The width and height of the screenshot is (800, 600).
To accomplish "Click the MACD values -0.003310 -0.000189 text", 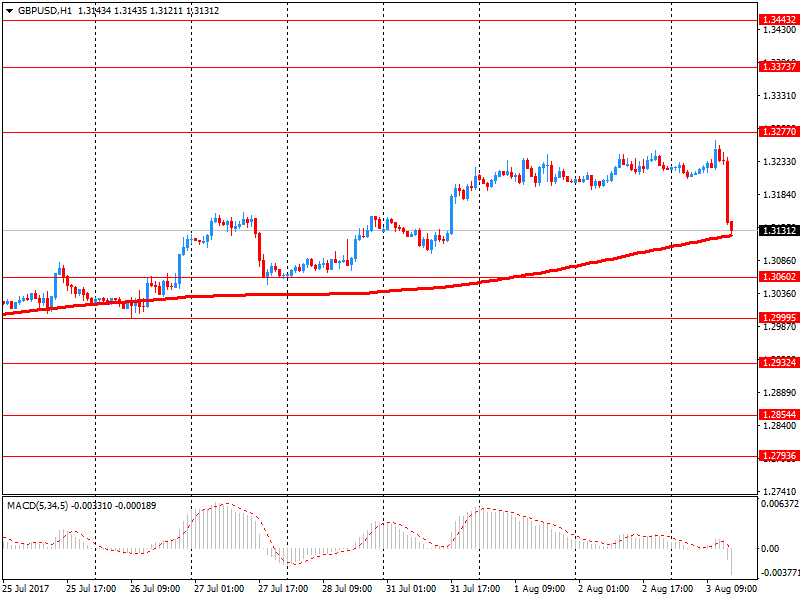I will [x=114, y=506].
